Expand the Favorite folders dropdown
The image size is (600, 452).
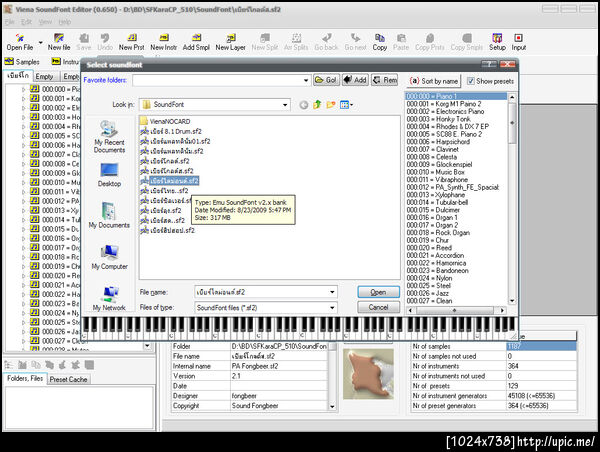pos(306,80)
